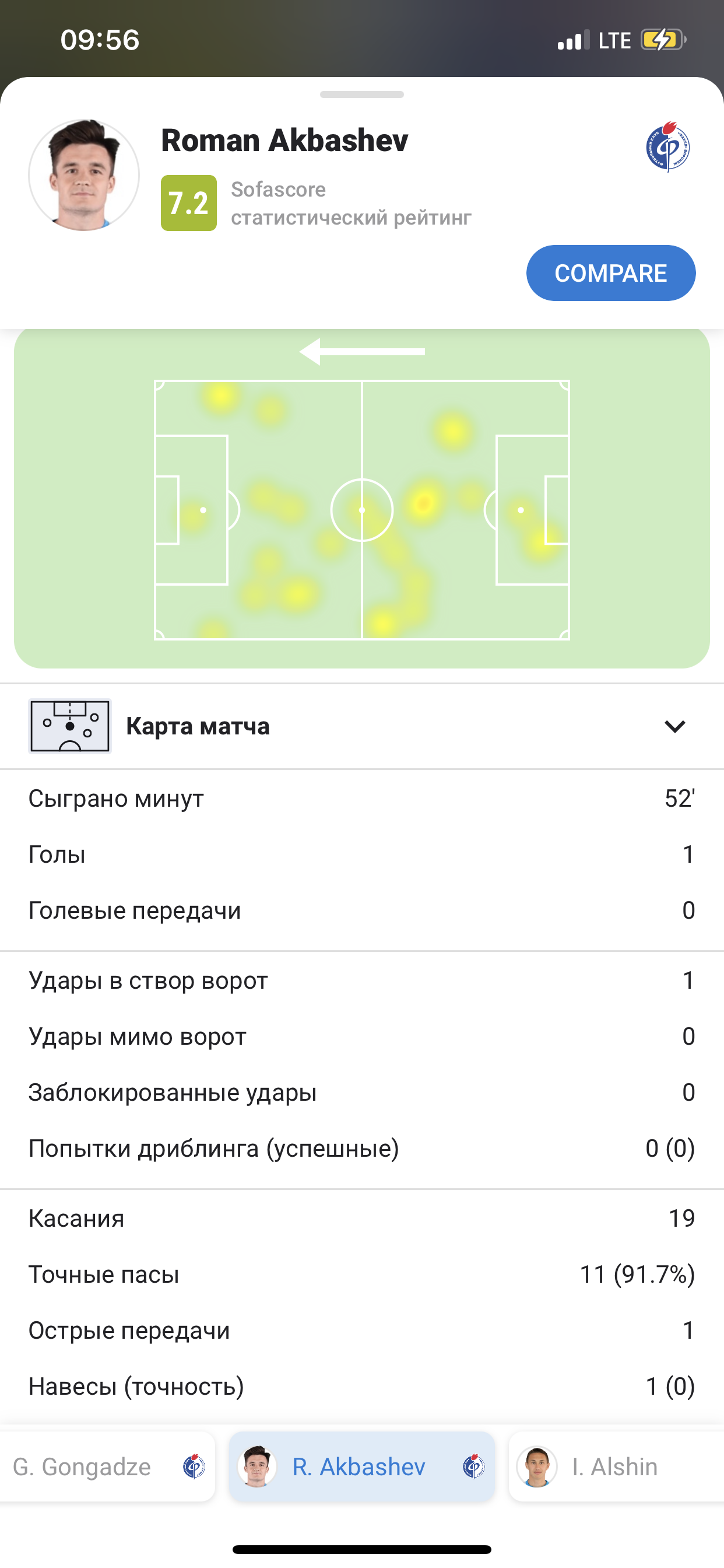Tap the heatmap pitch center circle
724x1568 pixels.
[362, 510]
